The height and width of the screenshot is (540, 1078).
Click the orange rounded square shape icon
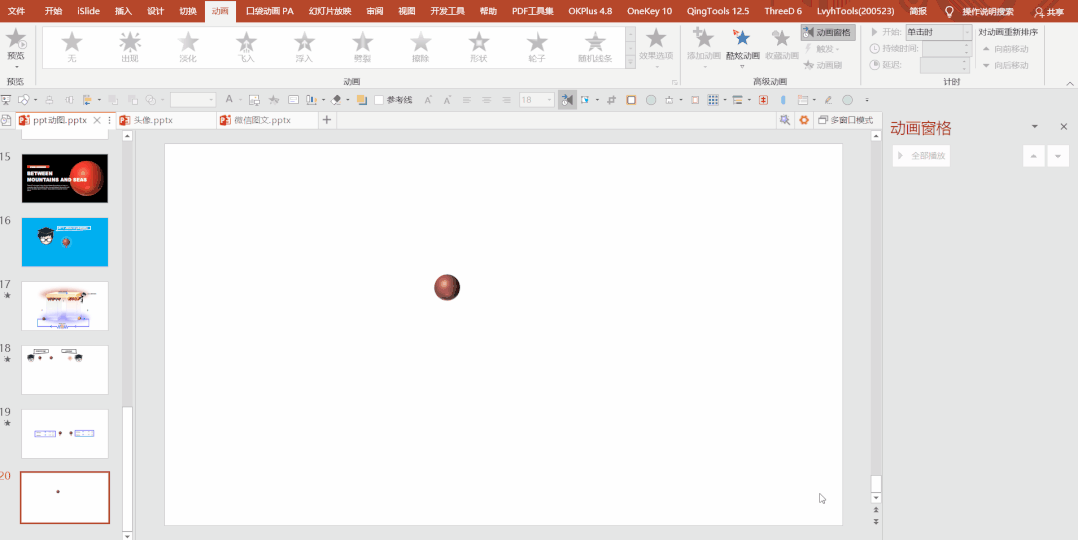(x=631, y=100)
